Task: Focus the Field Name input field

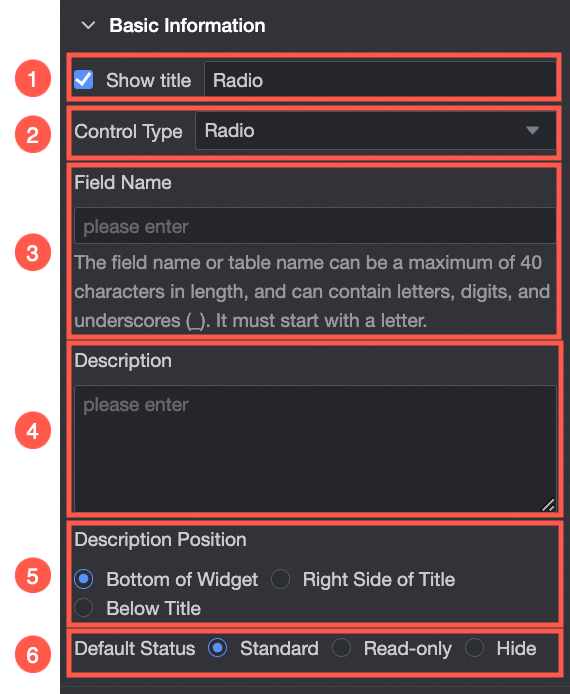Action: (315, 226)
